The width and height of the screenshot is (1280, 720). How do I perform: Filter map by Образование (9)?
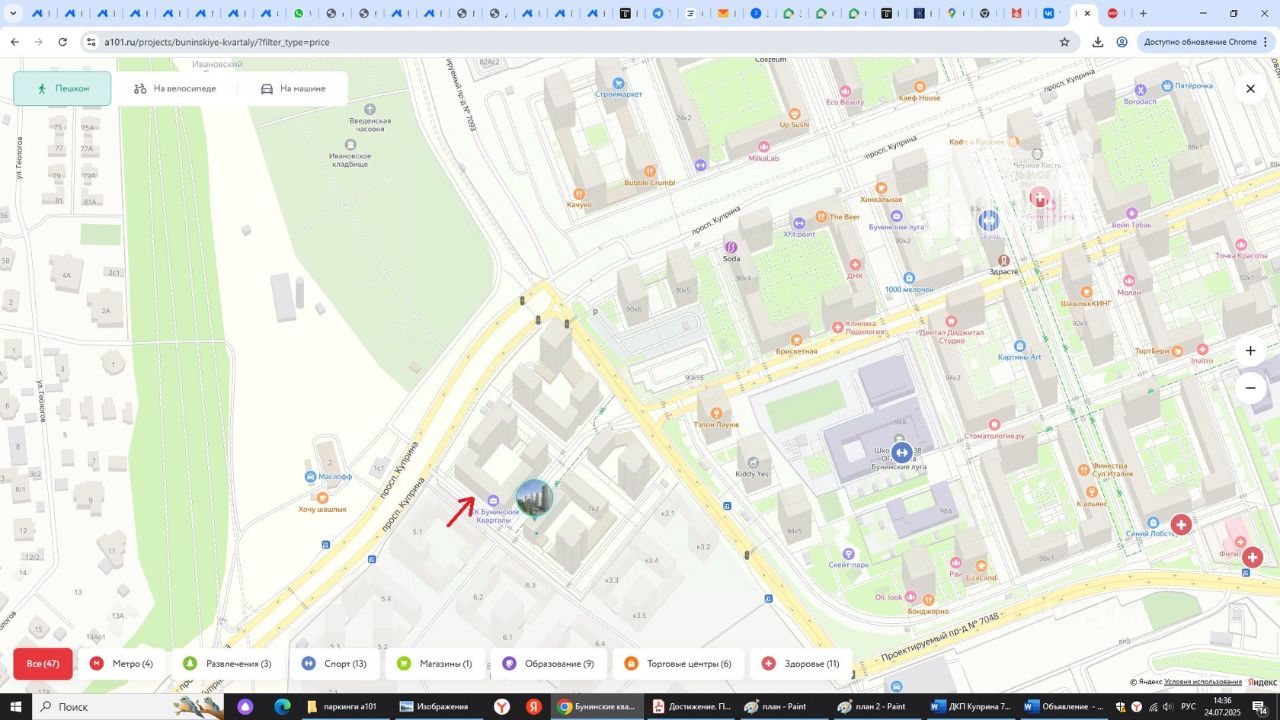(548, 664)
